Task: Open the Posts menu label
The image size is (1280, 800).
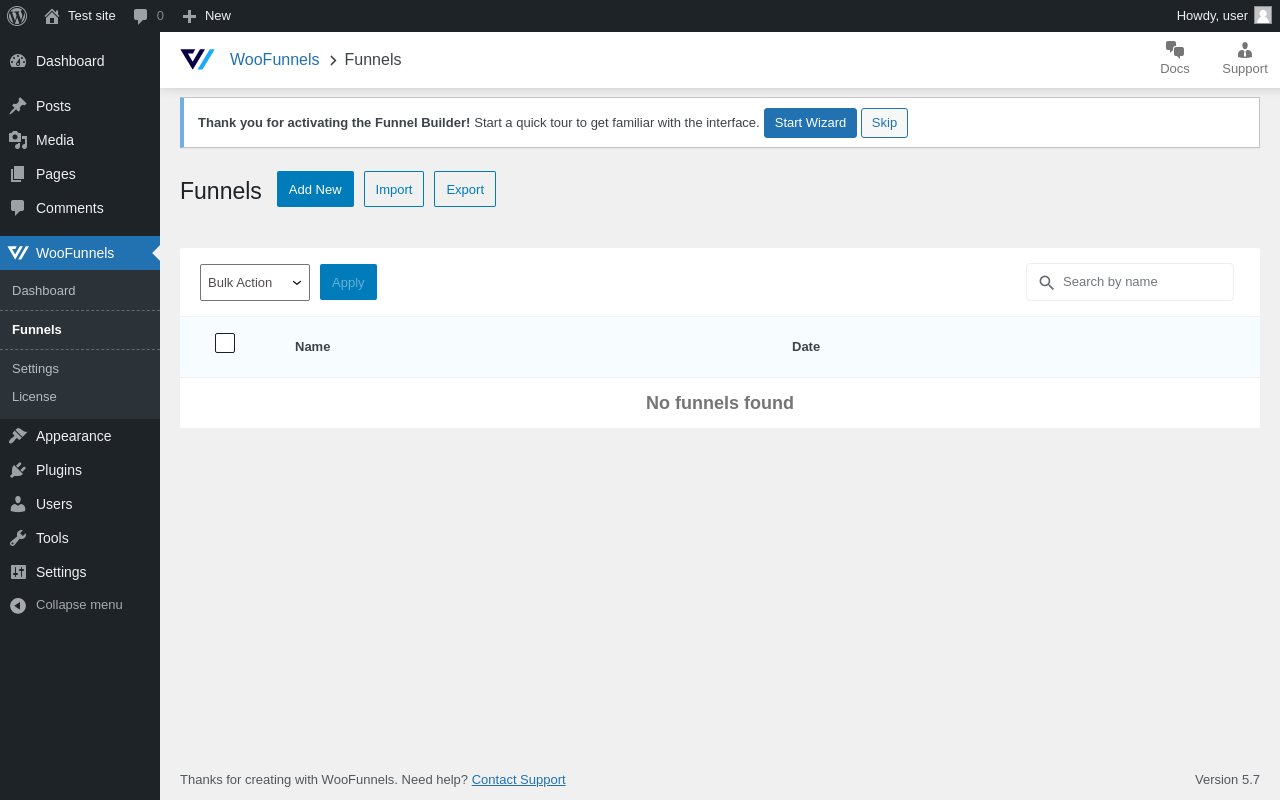Action: [x=53, y=106]
